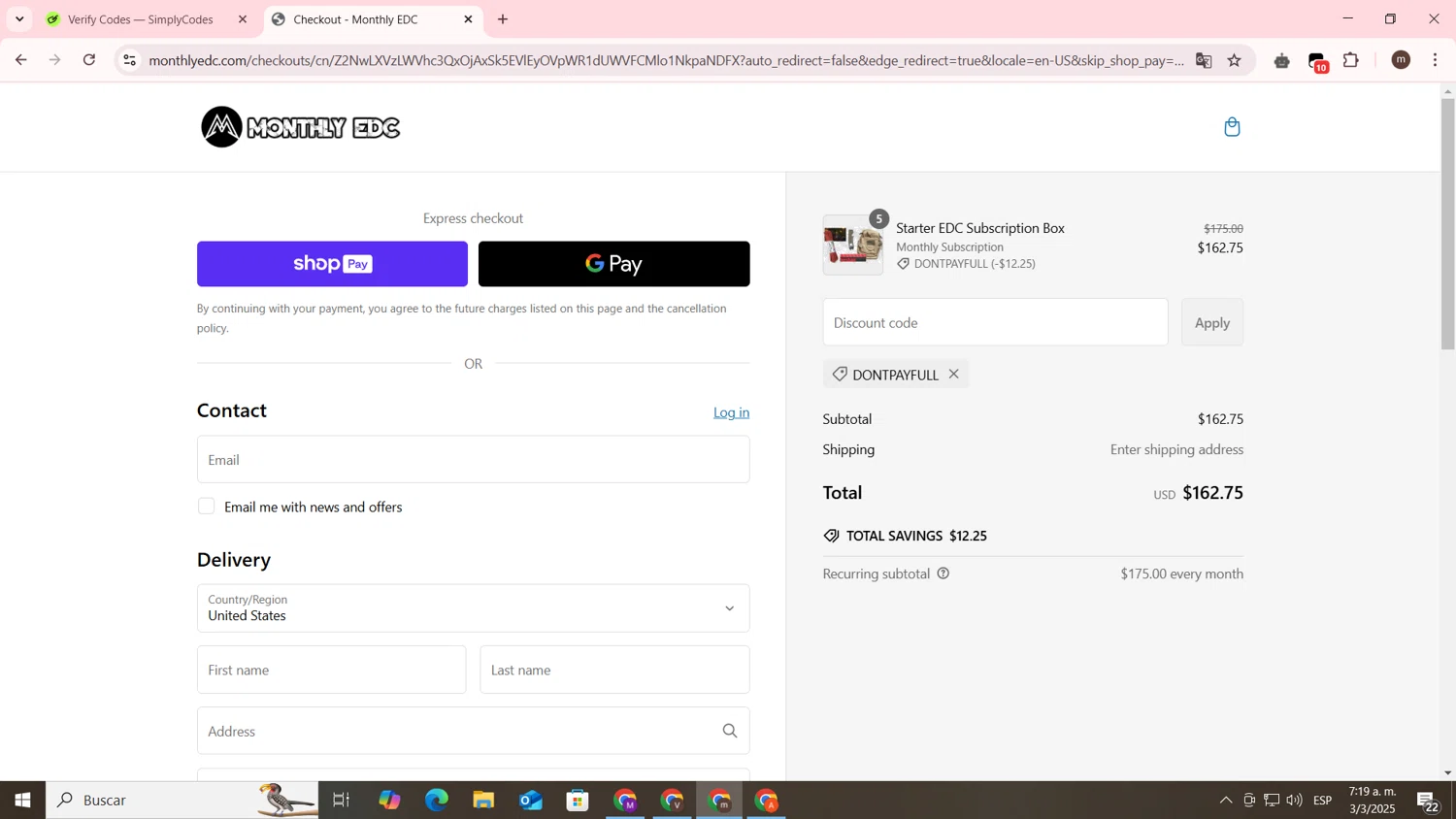
Task: Focus the Last name field
Action: tap(614, 670)
